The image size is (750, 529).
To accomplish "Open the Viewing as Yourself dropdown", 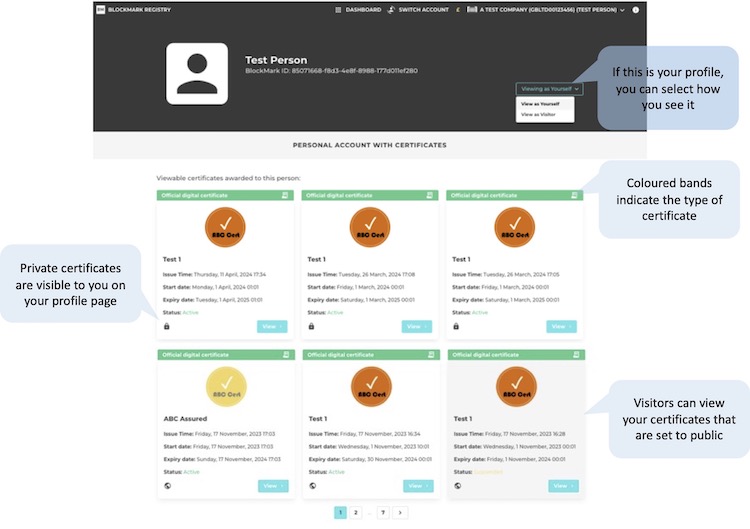I will tap(549, 88).
